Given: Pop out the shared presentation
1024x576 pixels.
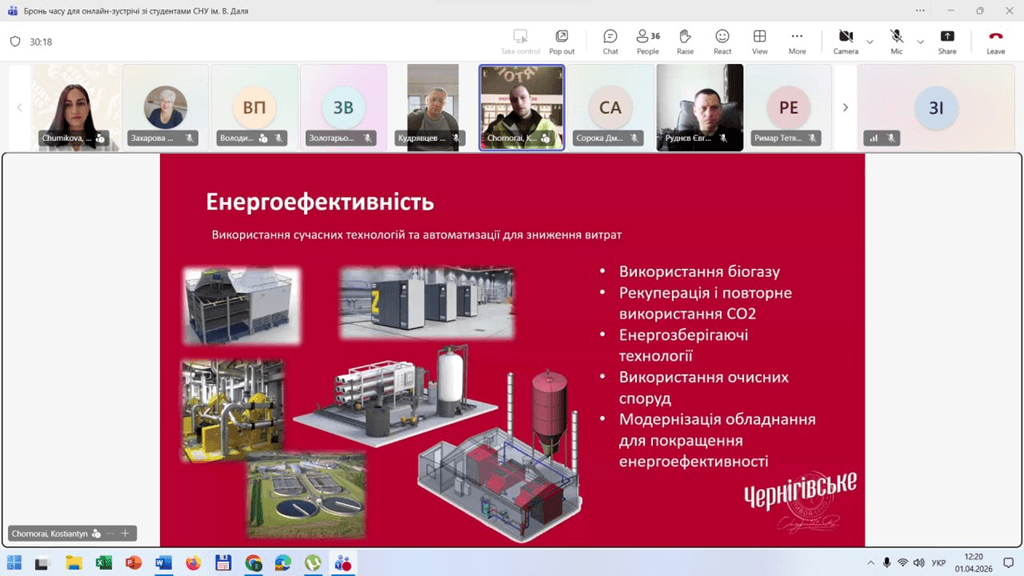Looking at the screenshot, I should pos(562,41).
